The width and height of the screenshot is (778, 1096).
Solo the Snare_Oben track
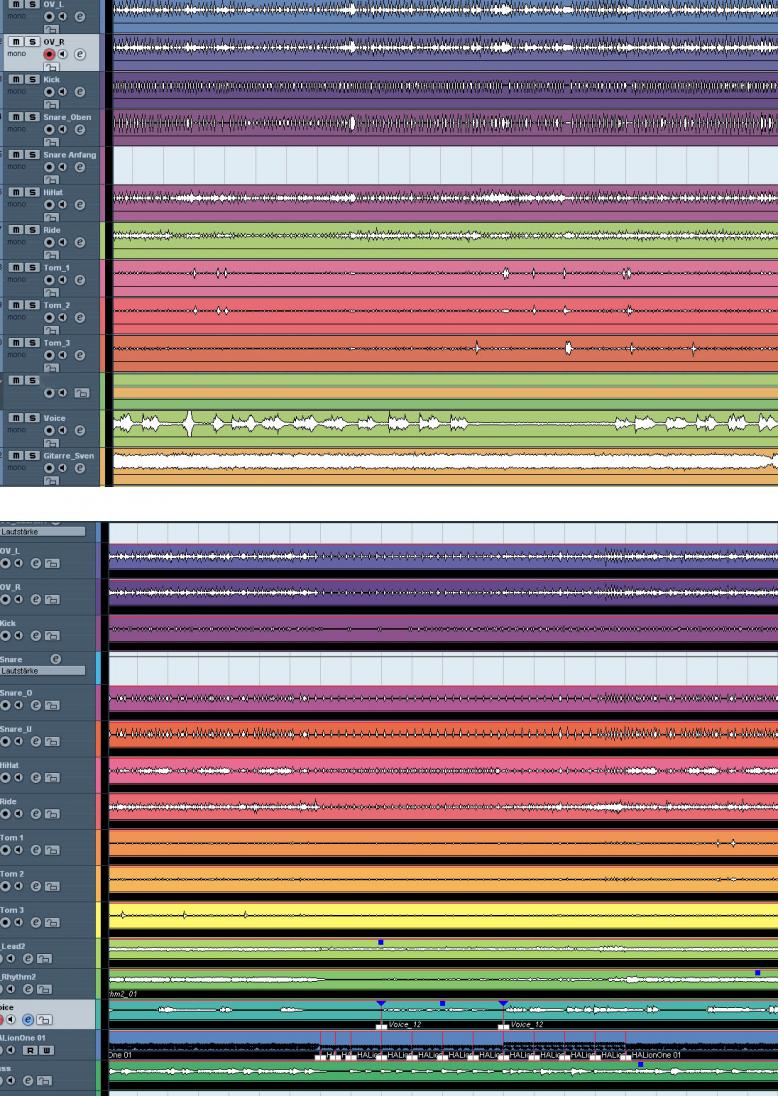point(31,117)
